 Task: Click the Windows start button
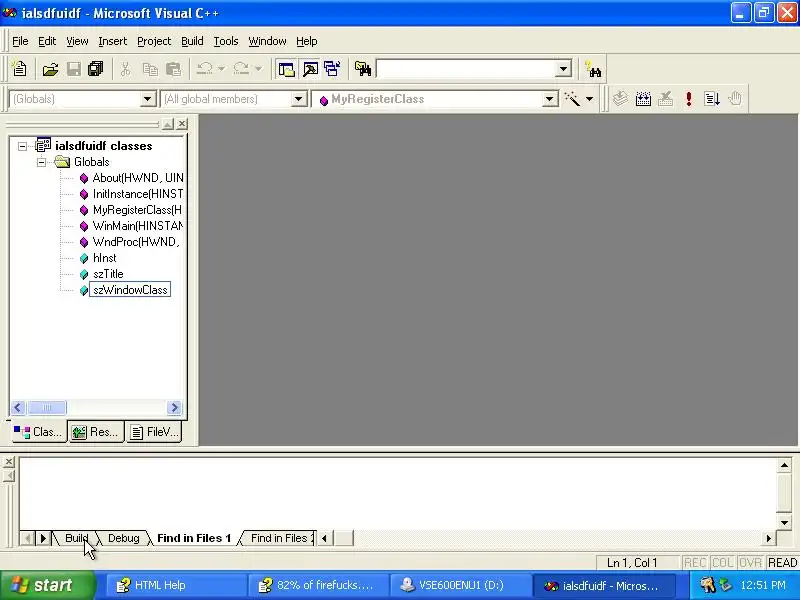pos(47,585)
